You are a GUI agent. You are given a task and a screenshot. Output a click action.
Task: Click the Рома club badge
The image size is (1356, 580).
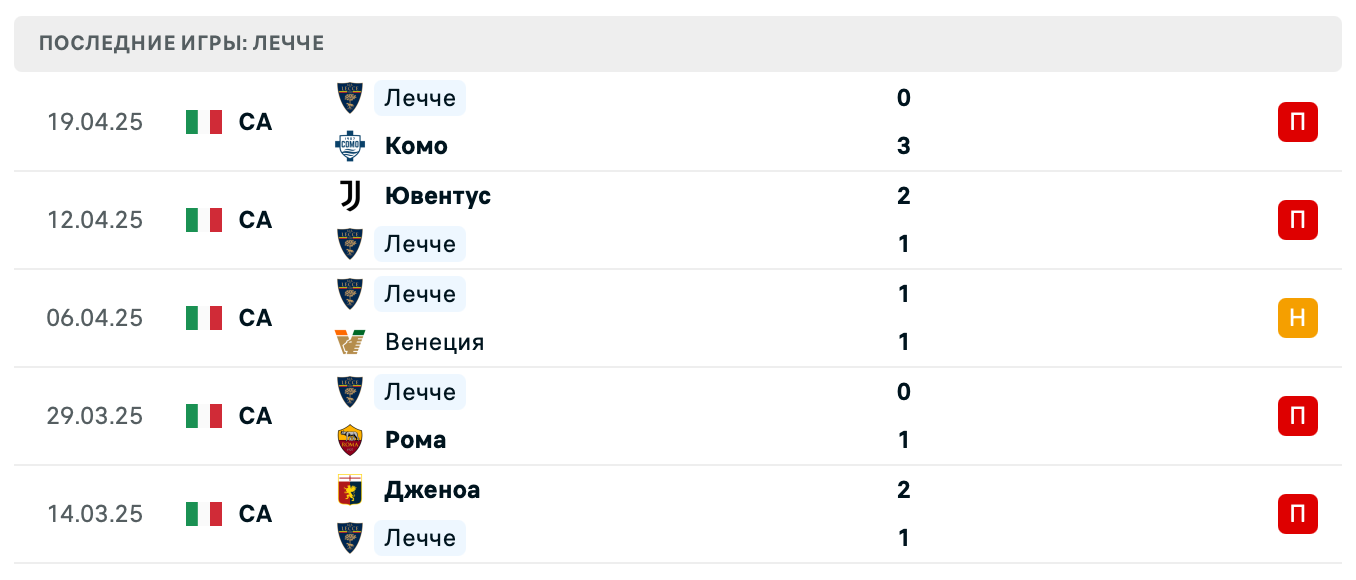pyautogui.click(x=349, y=439)
